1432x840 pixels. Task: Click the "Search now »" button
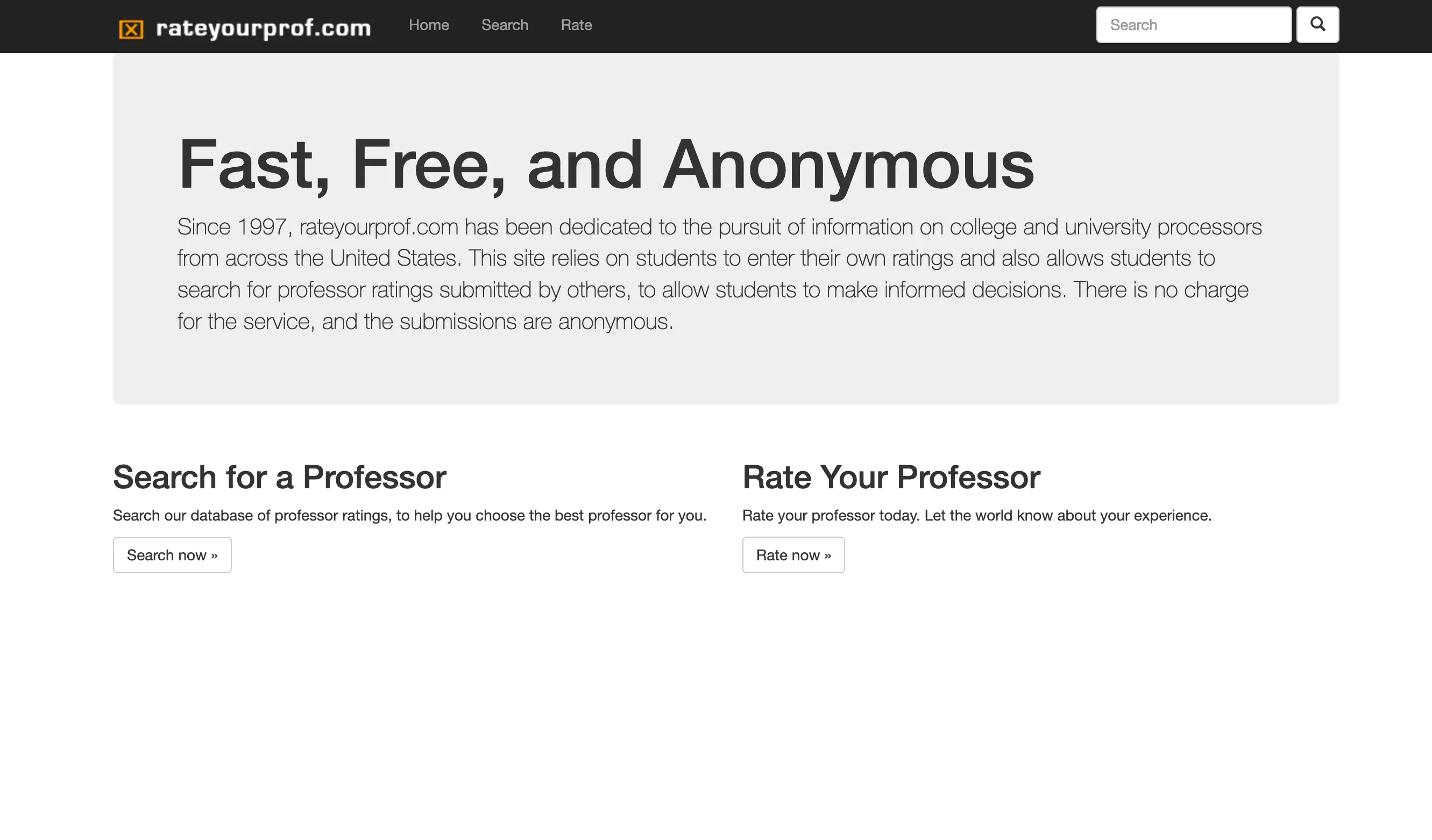[172, 555]
